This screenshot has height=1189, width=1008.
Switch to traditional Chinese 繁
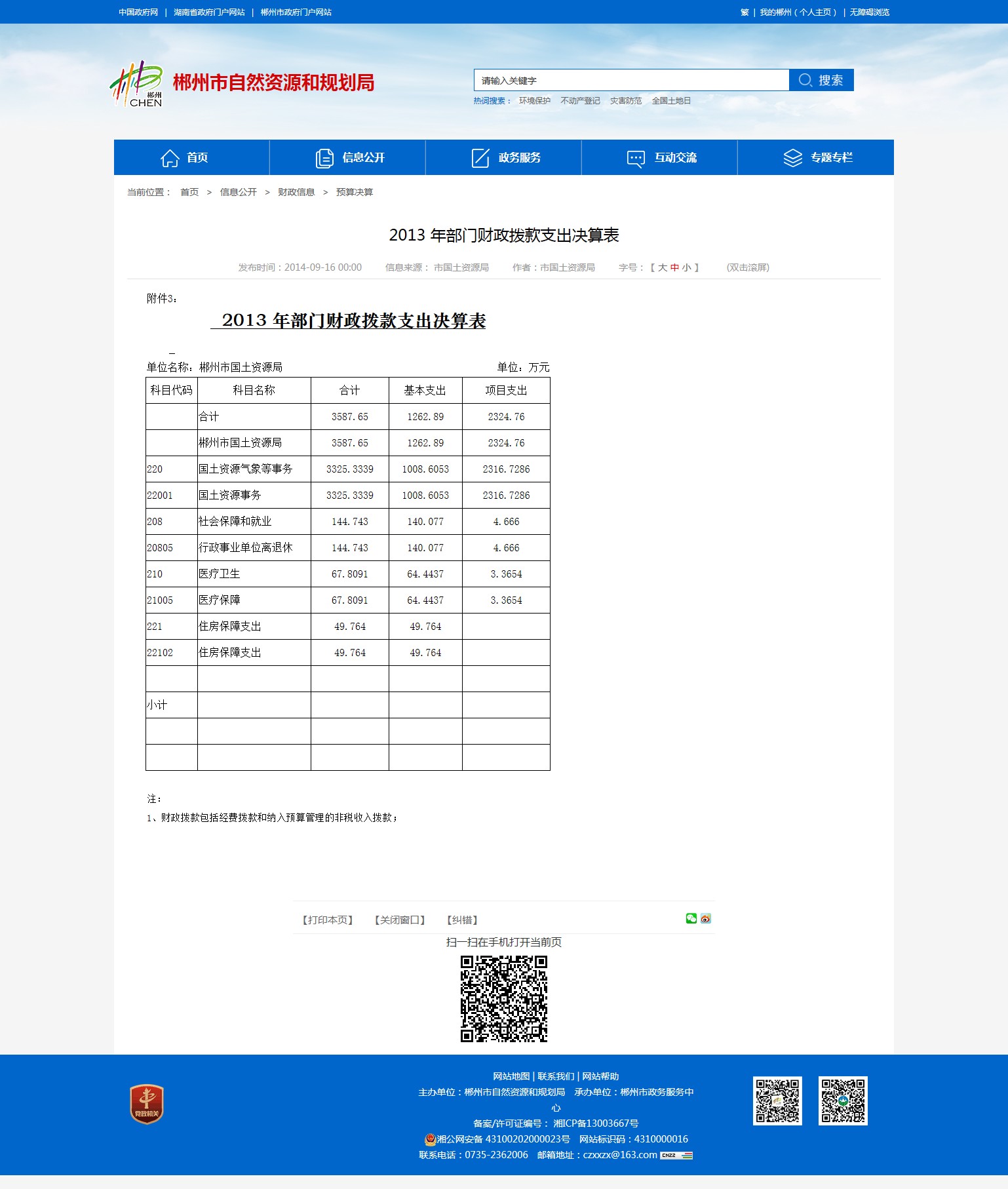click(x=745, y=12)
